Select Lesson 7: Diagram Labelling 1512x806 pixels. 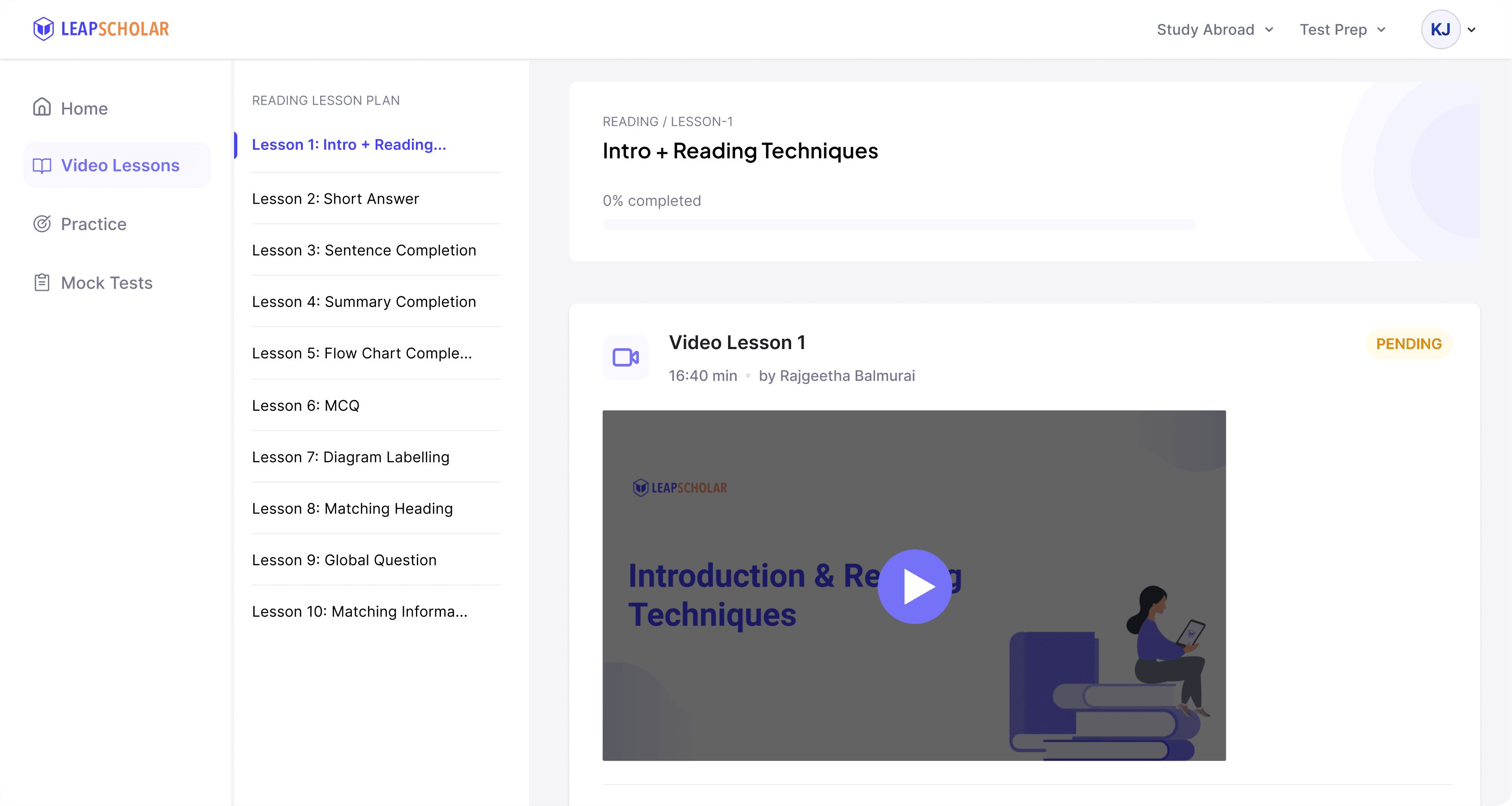tap(351, 457)
